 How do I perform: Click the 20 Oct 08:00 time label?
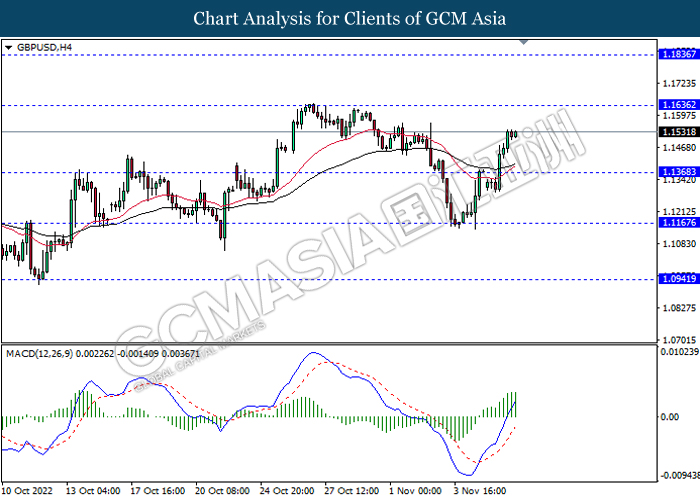(x=222, y=491)
